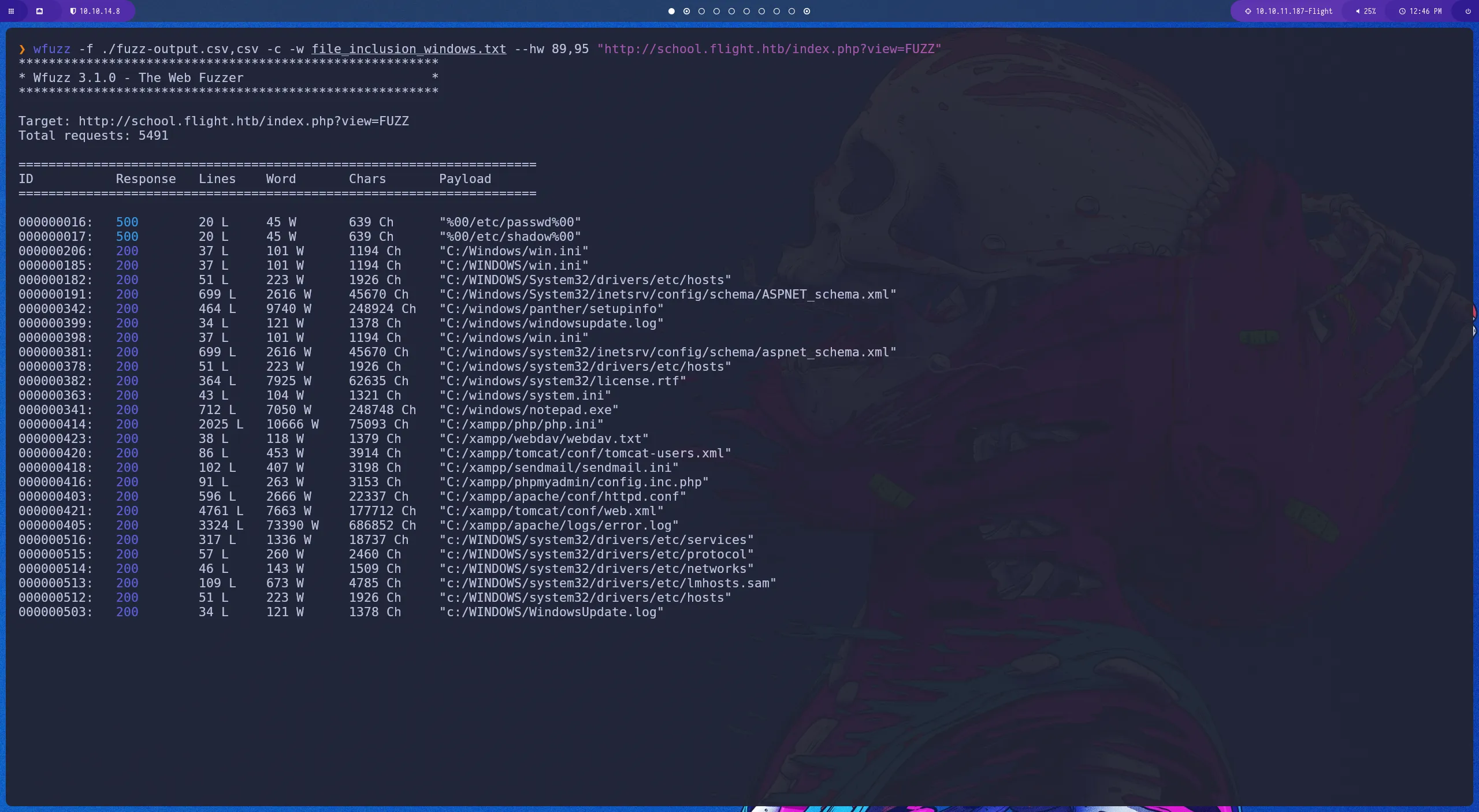The image size is (1479, 812).
Task: Switch to the last workspace dot
Action: click(807, 11)
